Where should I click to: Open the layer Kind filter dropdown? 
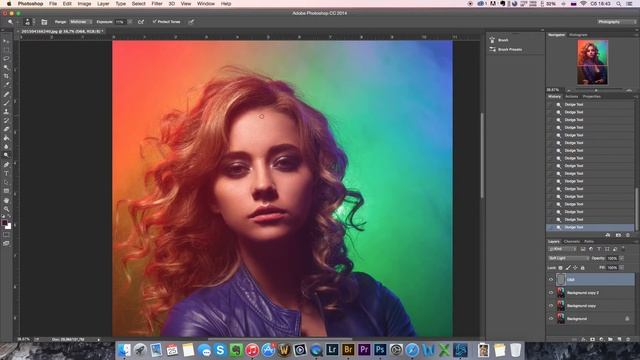coord(562,249)
